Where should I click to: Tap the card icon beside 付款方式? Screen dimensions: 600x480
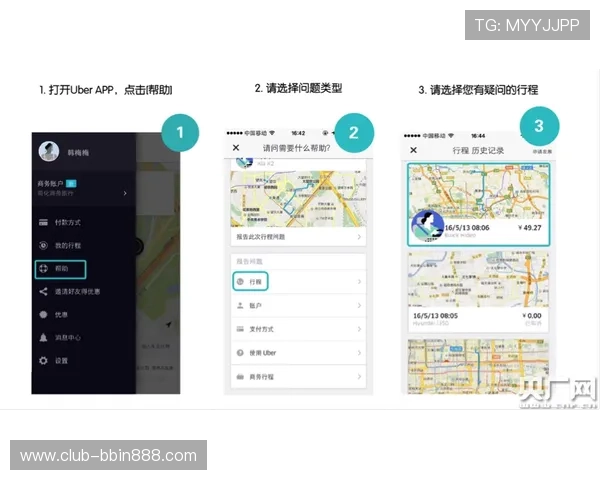click(44, 222)
